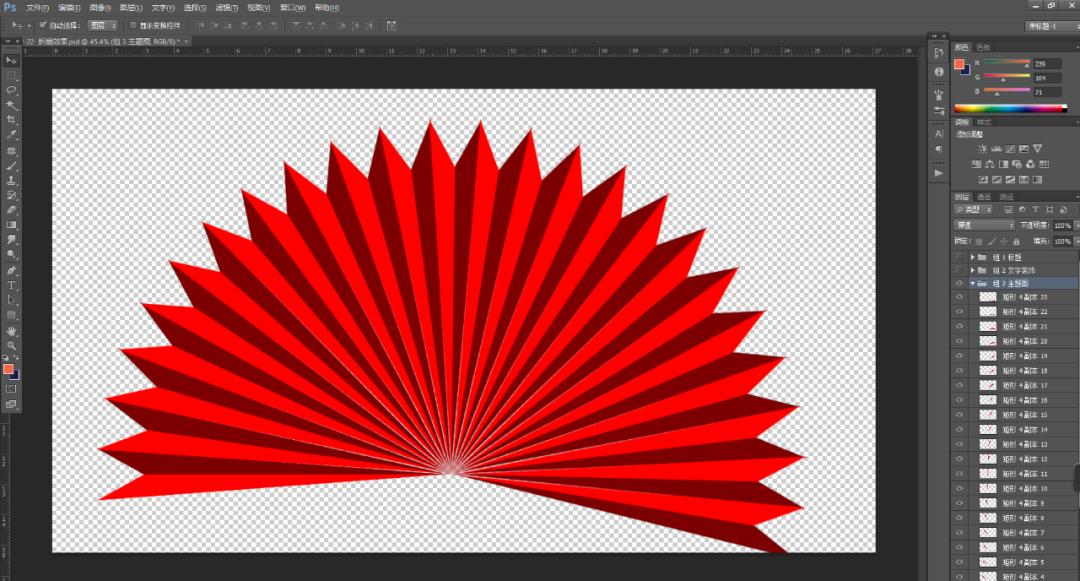Open the layer blend mode dropdown

(x=984, y=226)
